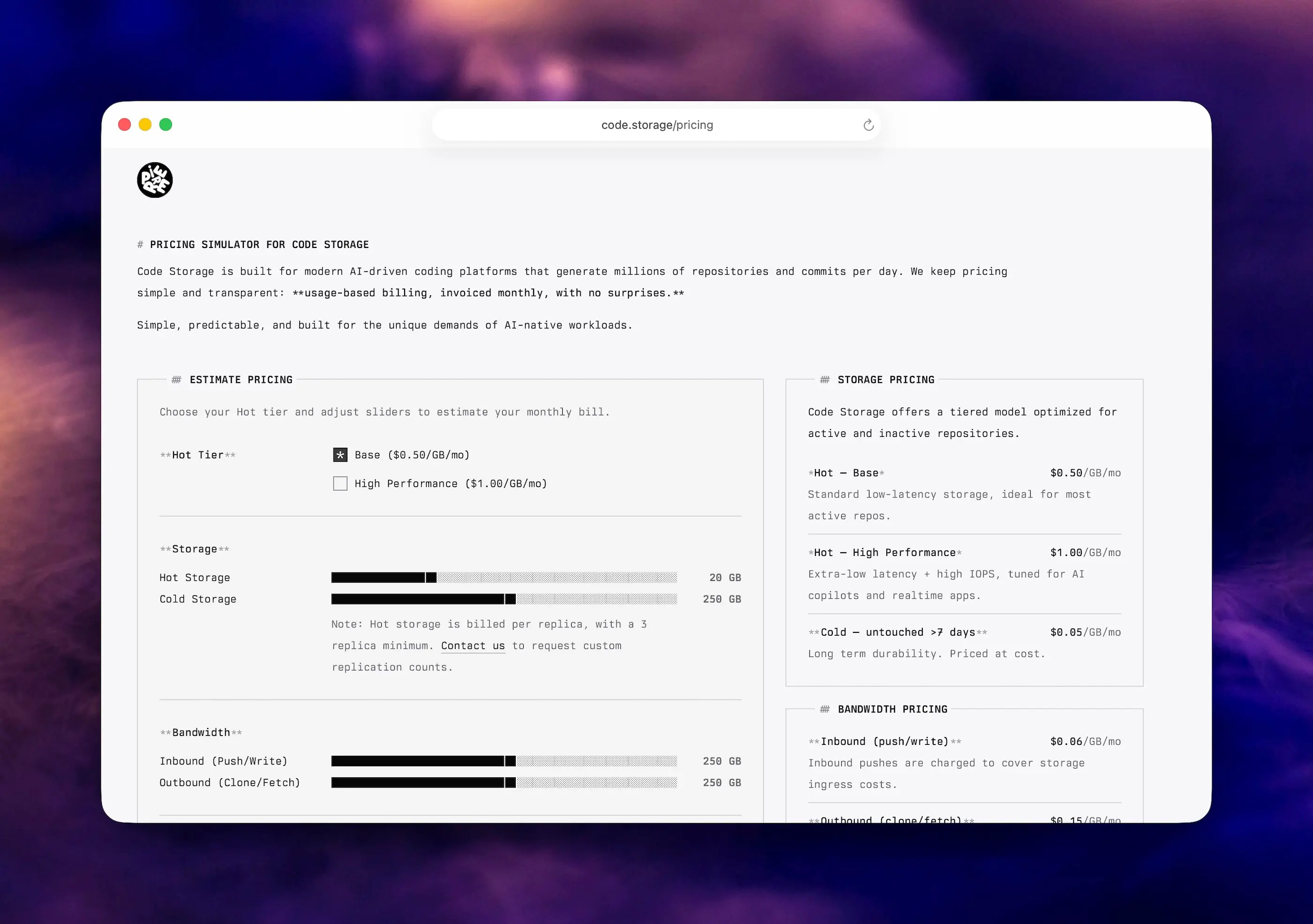Click the Storage Pricing section heading

(x=885, y=380)
